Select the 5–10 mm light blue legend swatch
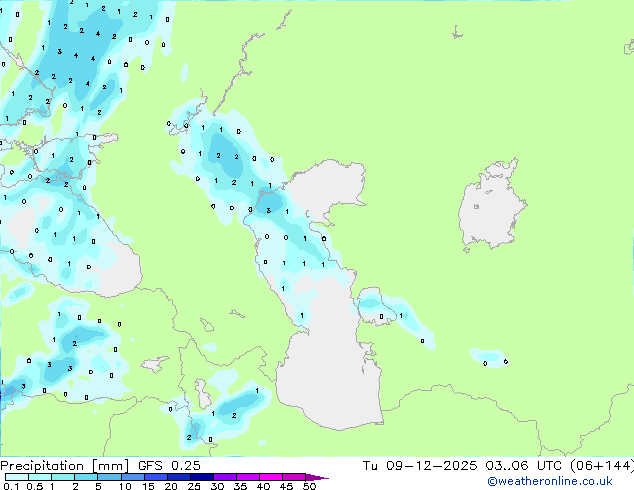The height and width of the screenshot is (490, 634). (x=109, y=477)
